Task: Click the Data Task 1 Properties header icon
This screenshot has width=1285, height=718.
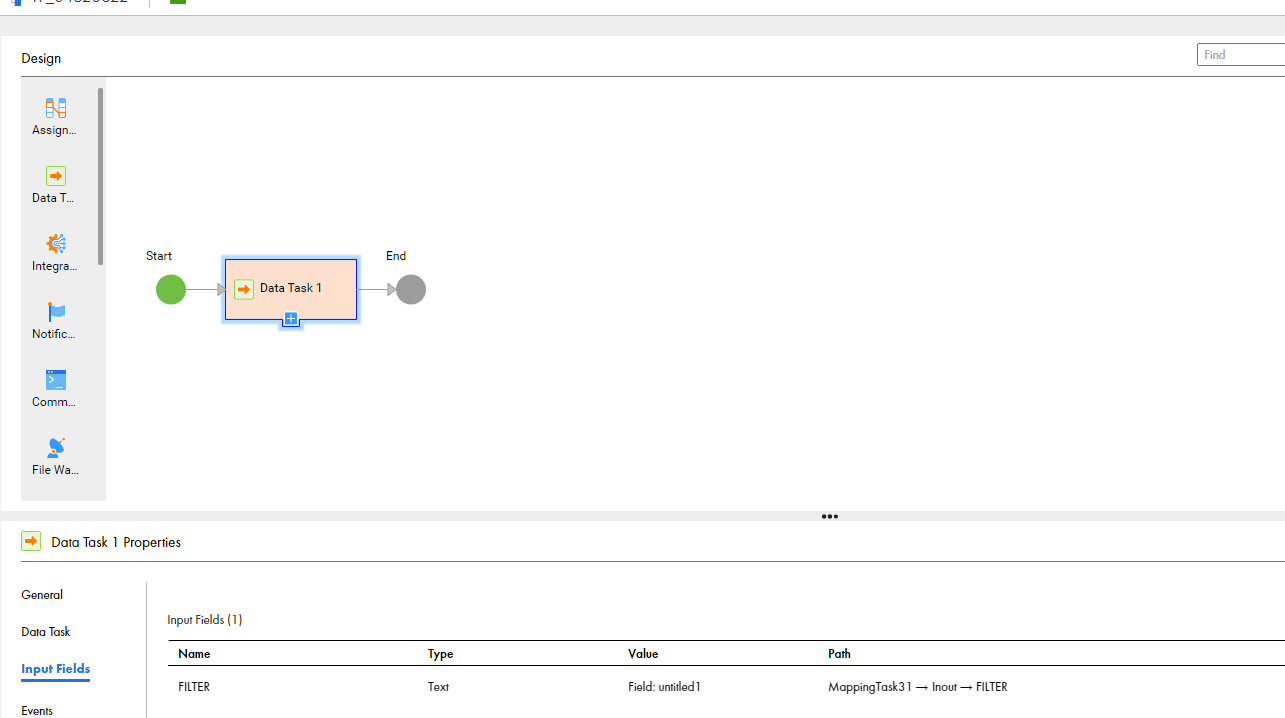Action: 31,541
